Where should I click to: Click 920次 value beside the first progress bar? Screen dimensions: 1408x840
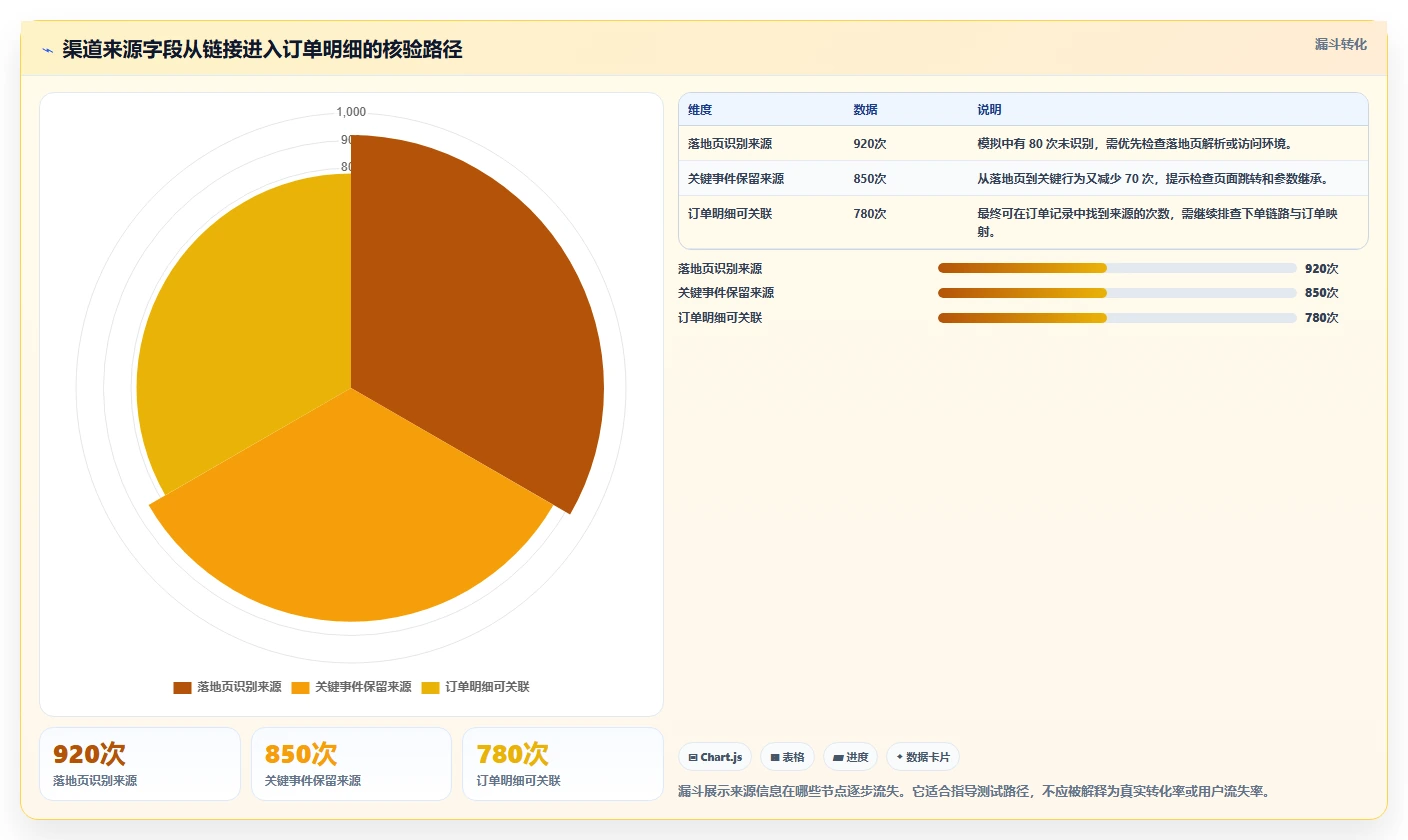coord(1321,268)
